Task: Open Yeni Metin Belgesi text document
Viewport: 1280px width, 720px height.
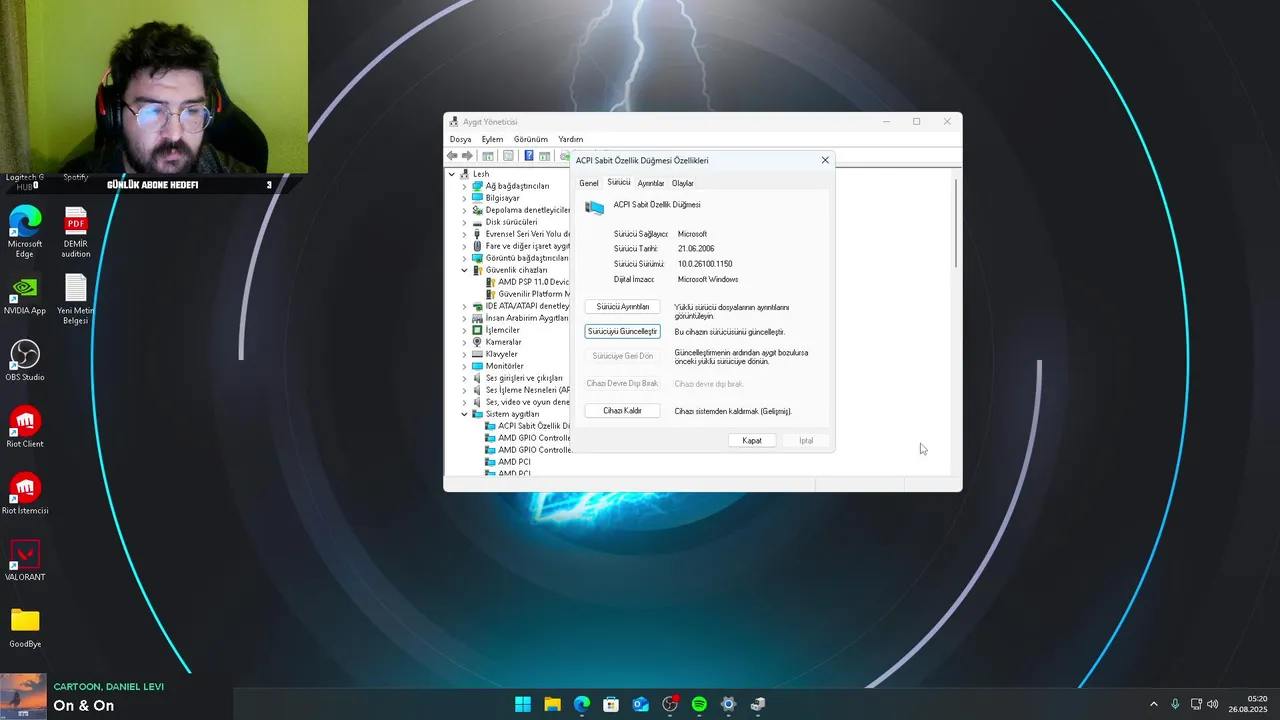Action: [76, 300]
